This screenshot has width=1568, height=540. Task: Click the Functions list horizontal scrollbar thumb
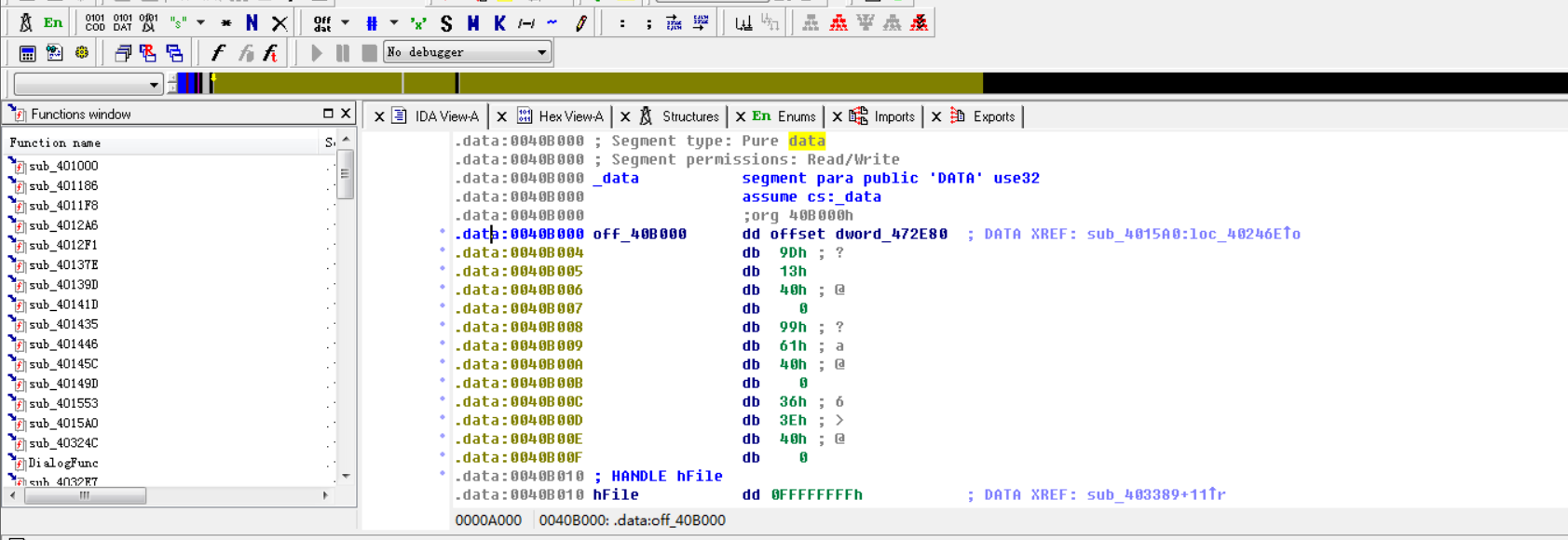[85, 495]
